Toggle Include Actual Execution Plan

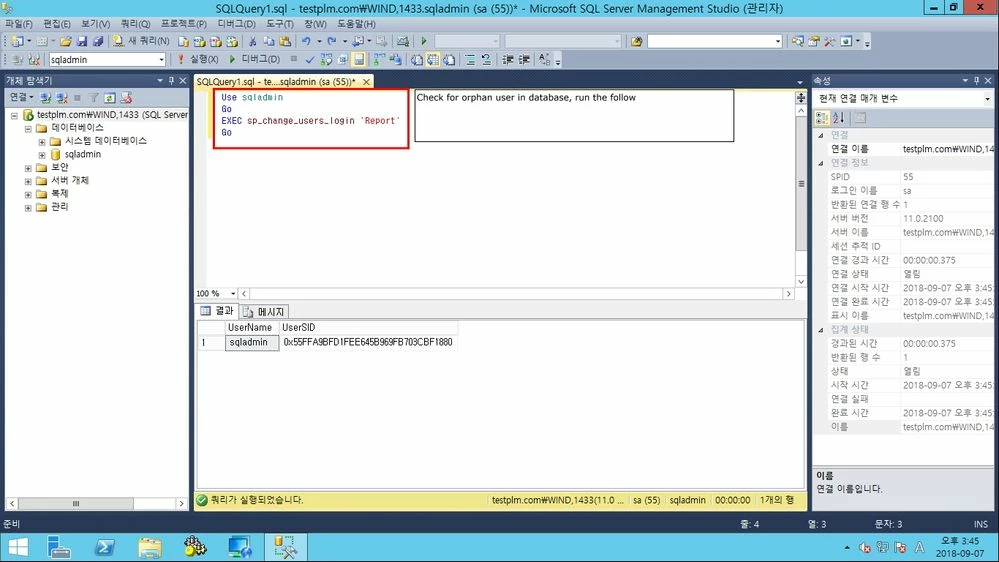tap(379, 60)
